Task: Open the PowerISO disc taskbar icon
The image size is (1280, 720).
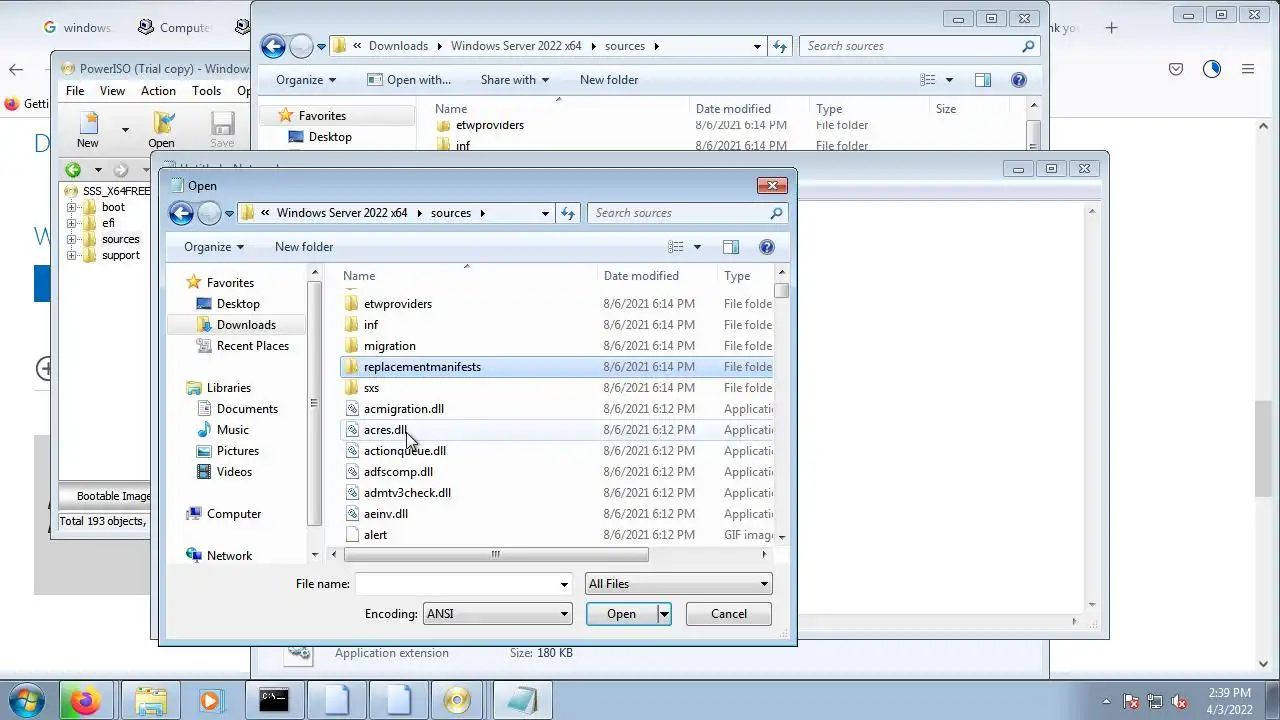Action: (457, 701)
